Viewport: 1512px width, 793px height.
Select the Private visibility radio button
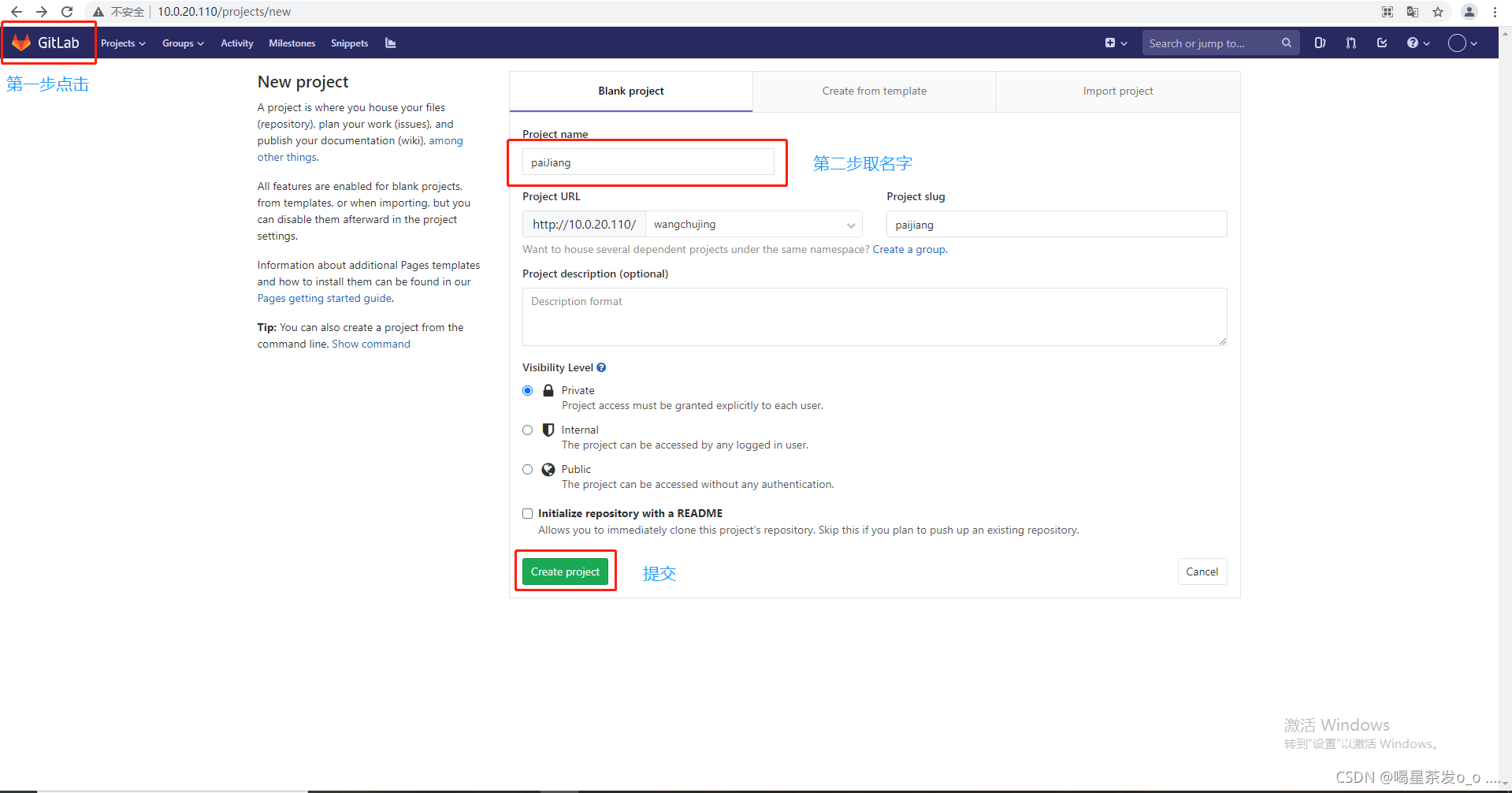[528, 390]
